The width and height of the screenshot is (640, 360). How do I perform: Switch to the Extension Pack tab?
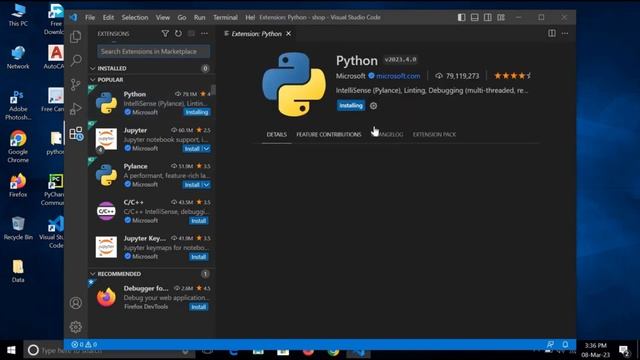tap(434, 134)
